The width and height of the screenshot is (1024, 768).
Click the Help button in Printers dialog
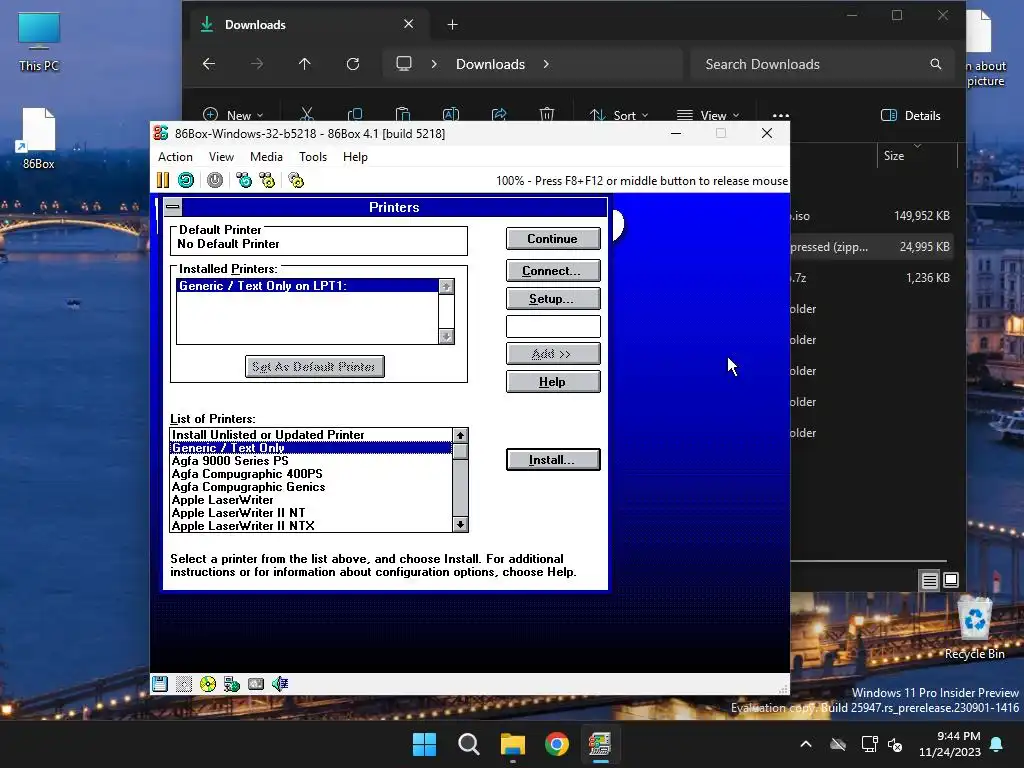pos(552,381)
